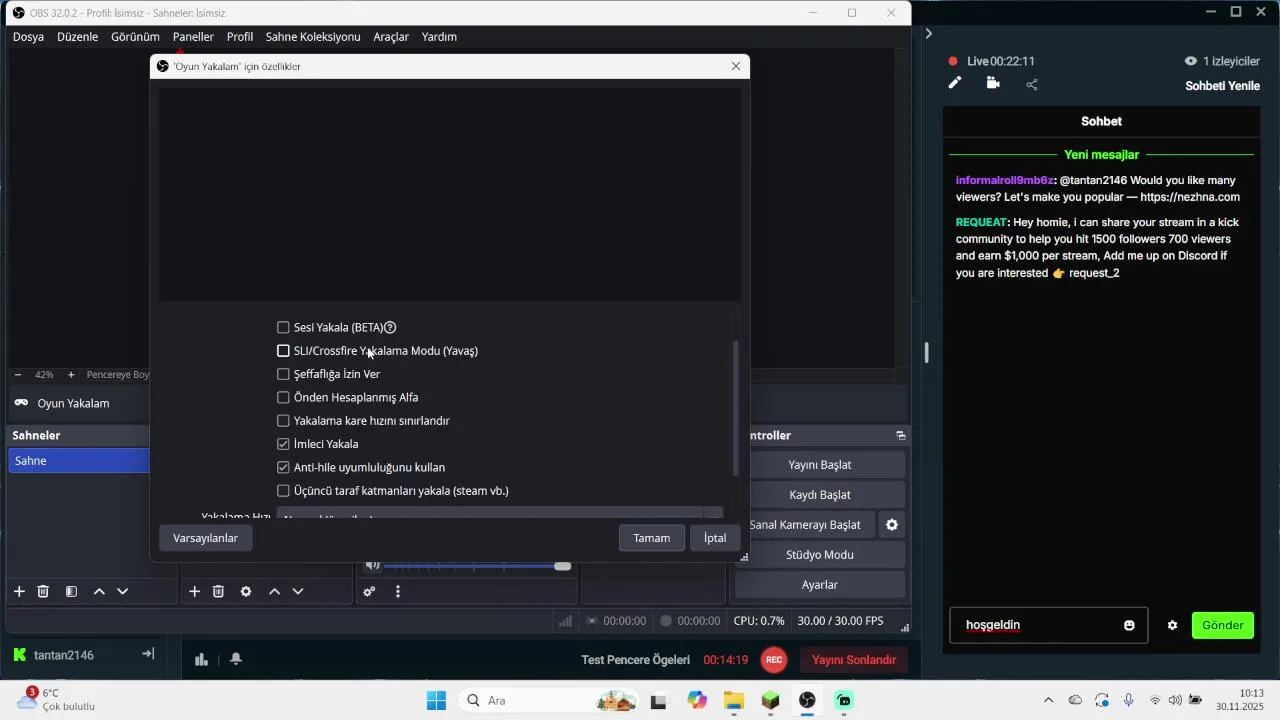Click the audio mixer volume slider handle
Image resolution: width=1280 pixels, height=720 pixels.
coord(563,566)
